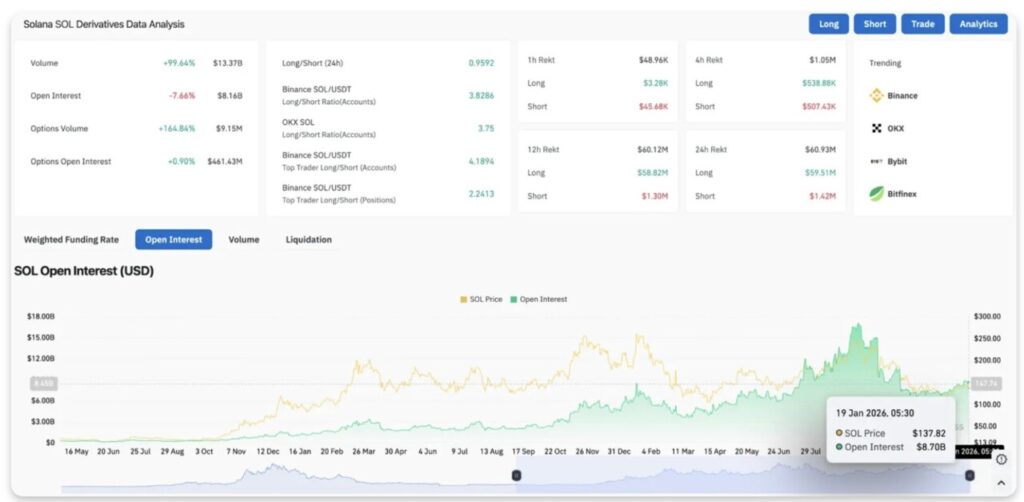Select the Open Interest tab
Viewport: 1024px width, 502px height.
pyautogui.click(x=173, y=240)
